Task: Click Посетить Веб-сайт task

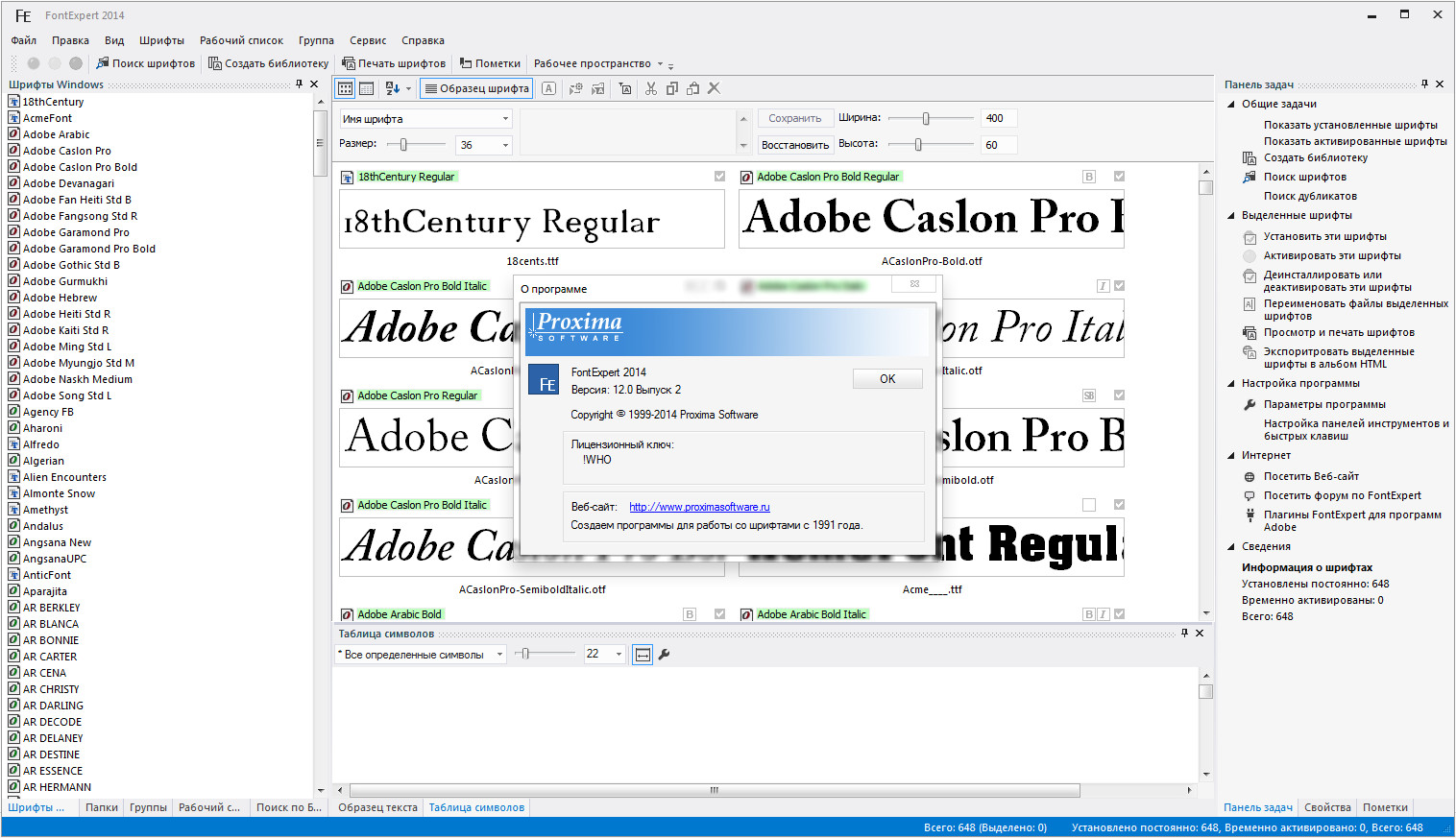Action: [1311, 476]
